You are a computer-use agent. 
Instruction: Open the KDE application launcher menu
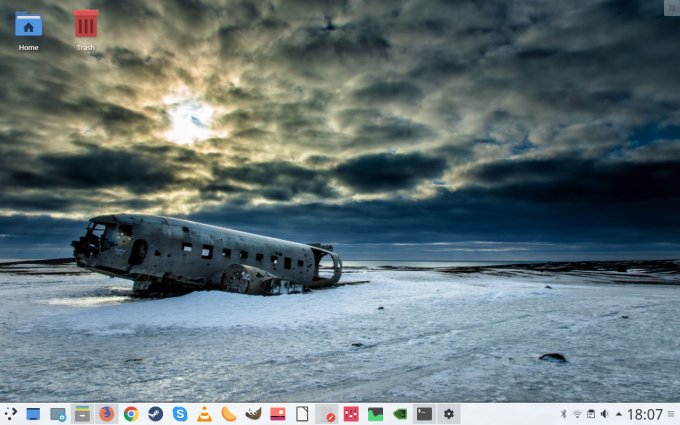pyautogui.click(x=10, y=414)
